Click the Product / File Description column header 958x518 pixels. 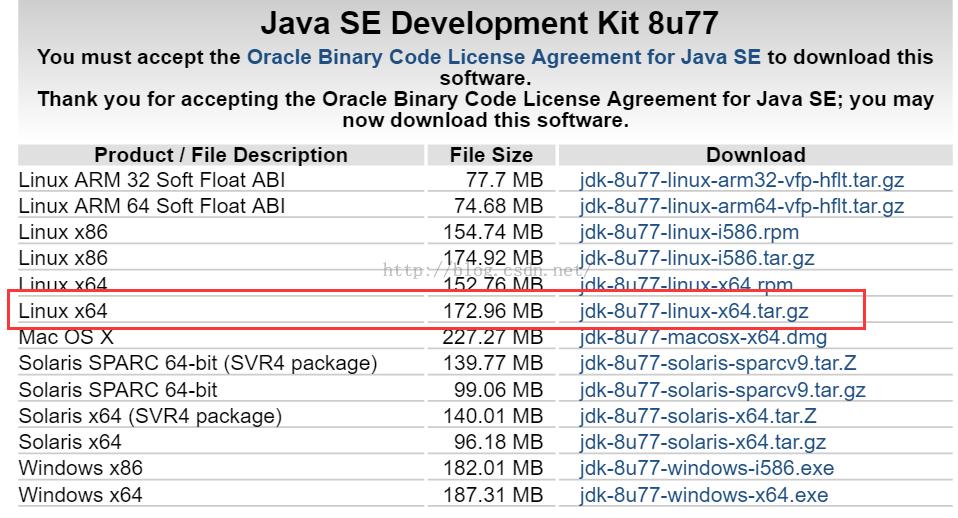[221, 155]
